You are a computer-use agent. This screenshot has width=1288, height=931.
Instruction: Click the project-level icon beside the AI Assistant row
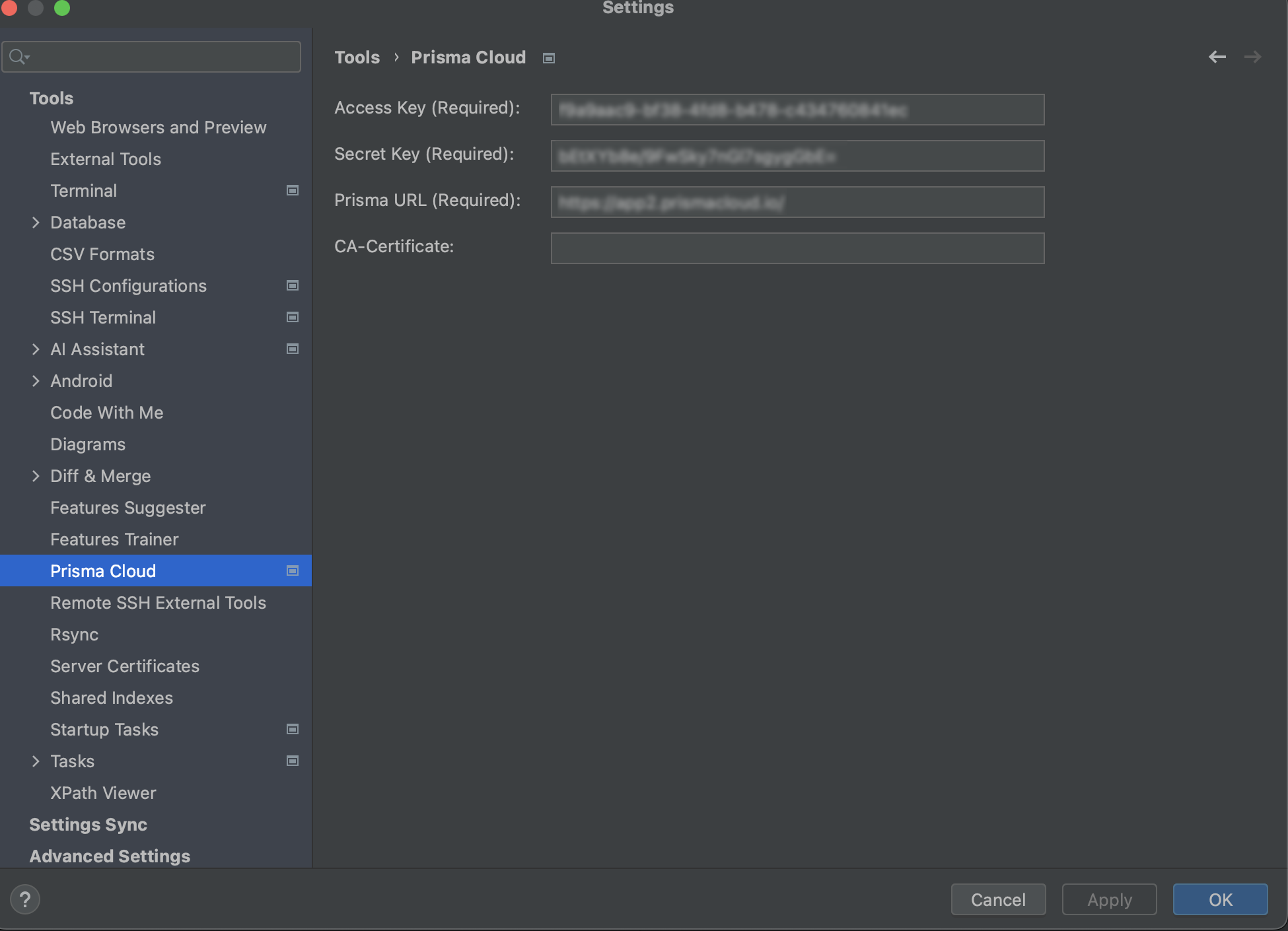coord(293,349)
